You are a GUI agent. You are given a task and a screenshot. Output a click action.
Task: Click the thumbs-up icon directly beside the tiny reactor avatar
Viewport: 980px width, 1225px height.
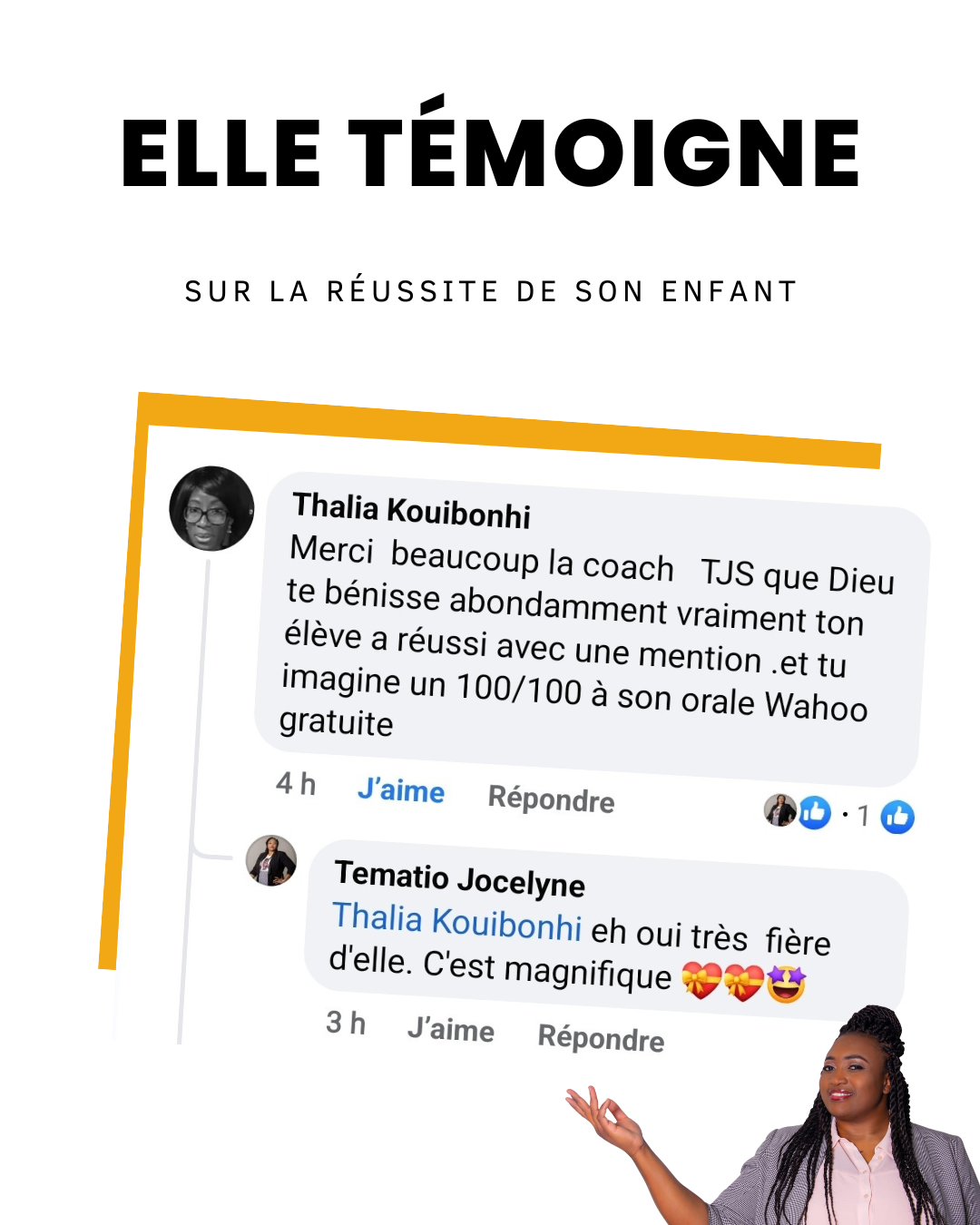[x=815, y=812]
